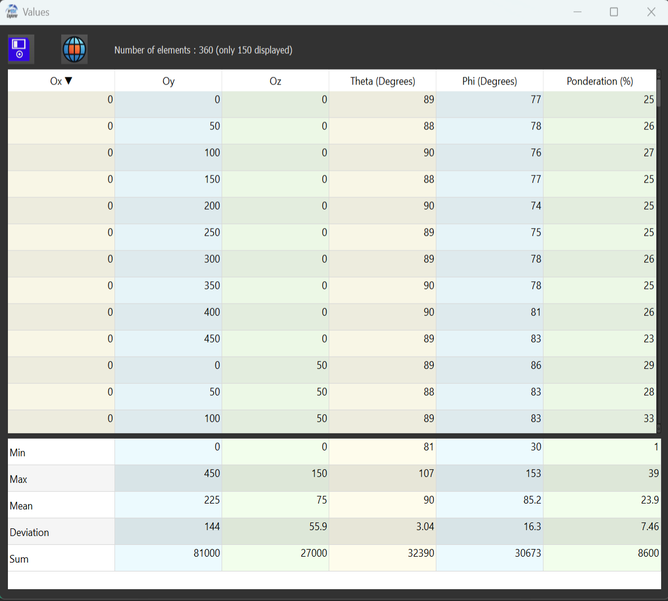668x601 pixels.
Task: Select the Max row label in statistics
Action: [x=61, y=479]
